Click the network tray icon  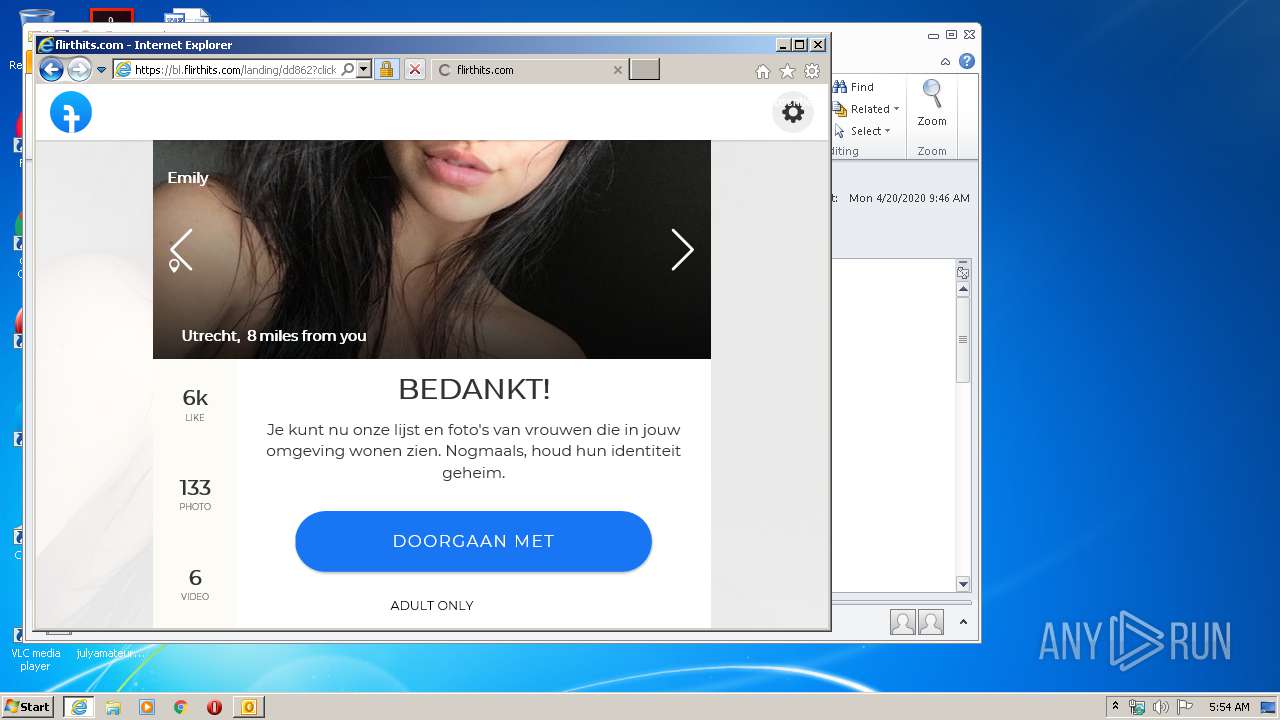pos(1137,707)
